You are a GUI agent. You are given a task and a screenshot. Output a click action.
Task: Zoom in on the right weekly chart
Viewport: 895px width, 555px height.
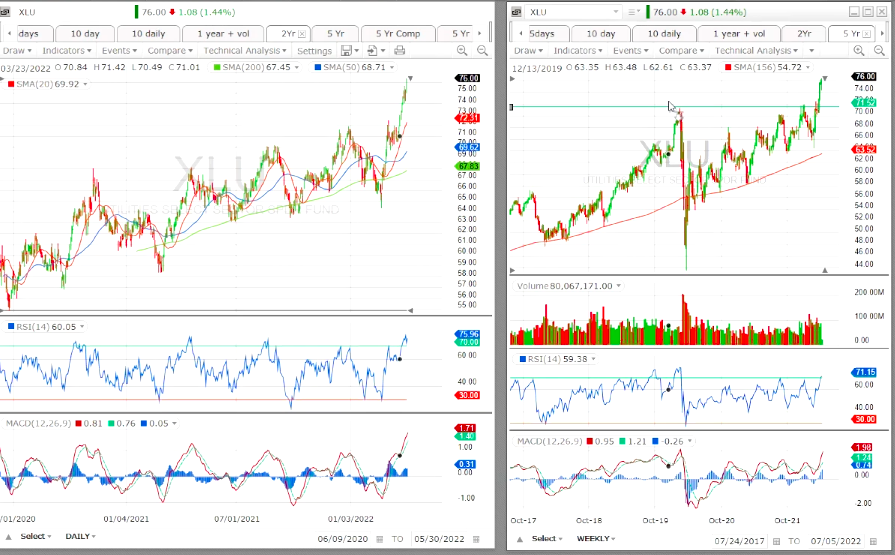click(858, 51)
